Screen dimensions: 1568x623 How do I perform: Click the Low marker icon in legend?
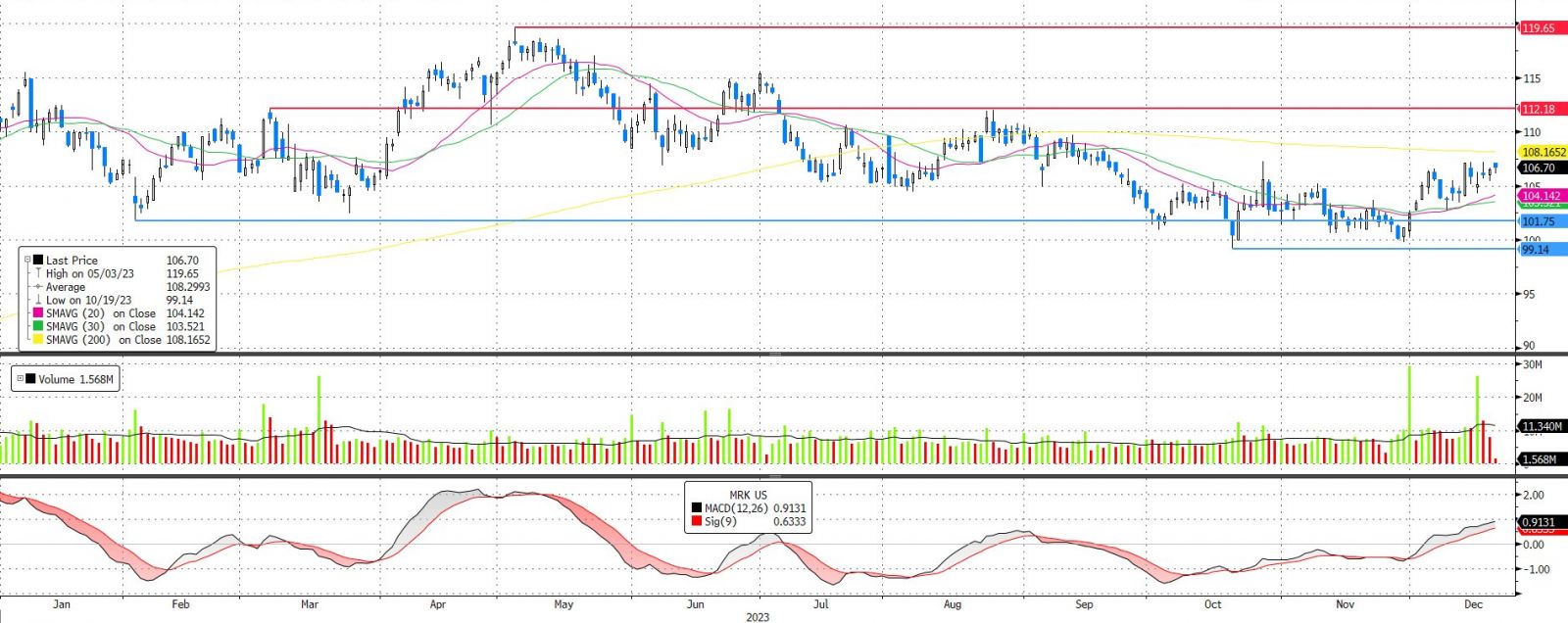(37, 300)
